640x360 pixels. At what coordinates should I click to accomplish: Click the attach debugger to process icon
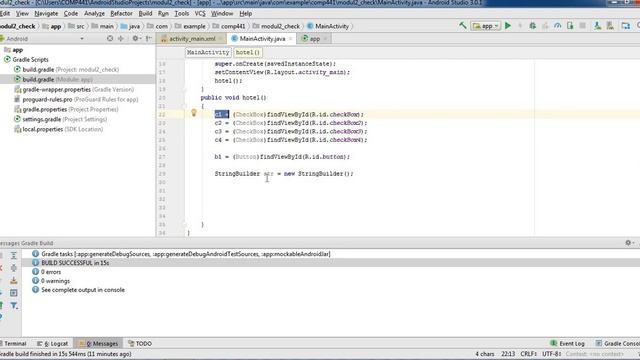click(x=570, y=26)
